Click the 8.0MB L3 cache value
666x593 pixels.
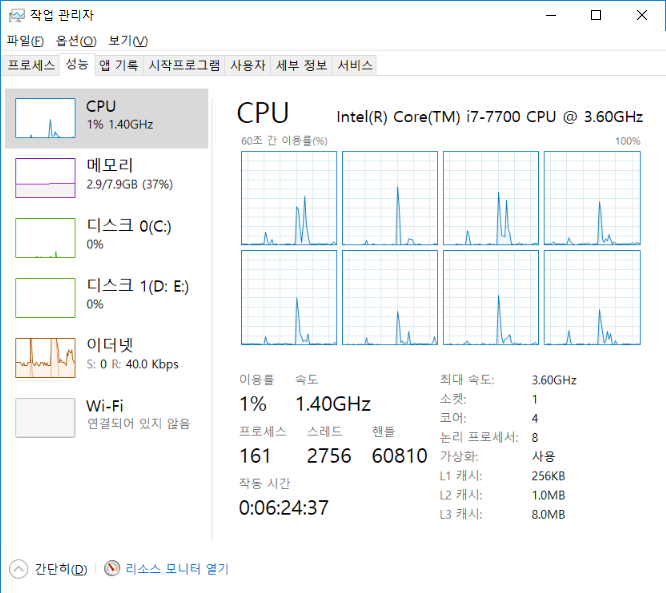pos(548,515)
